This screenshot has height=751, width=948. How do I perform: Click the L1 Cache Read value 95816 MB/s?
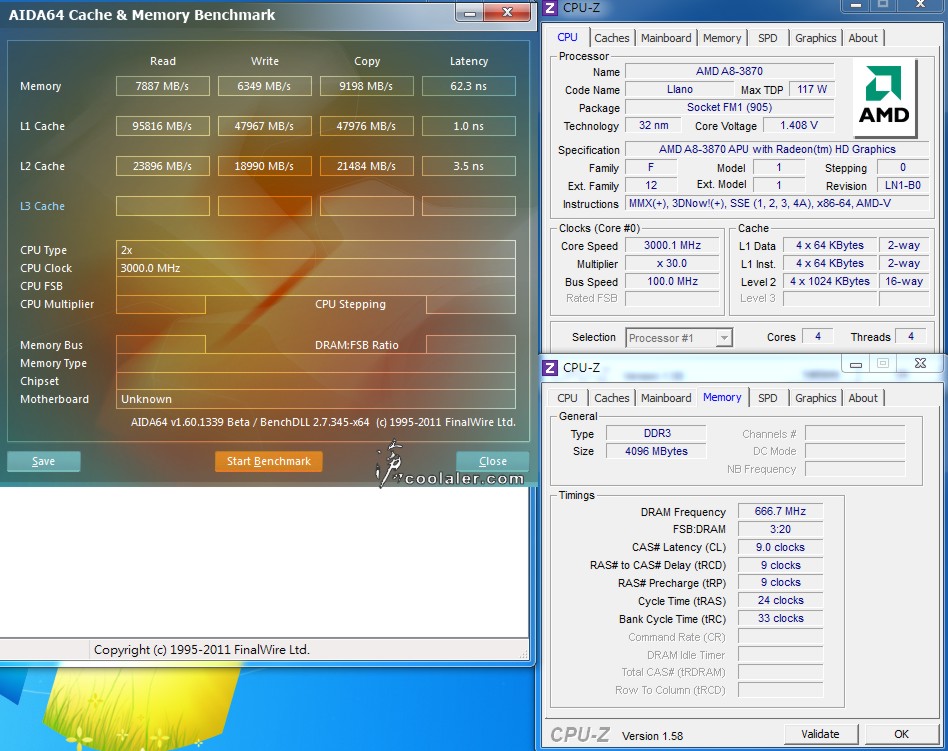(163, 126)
